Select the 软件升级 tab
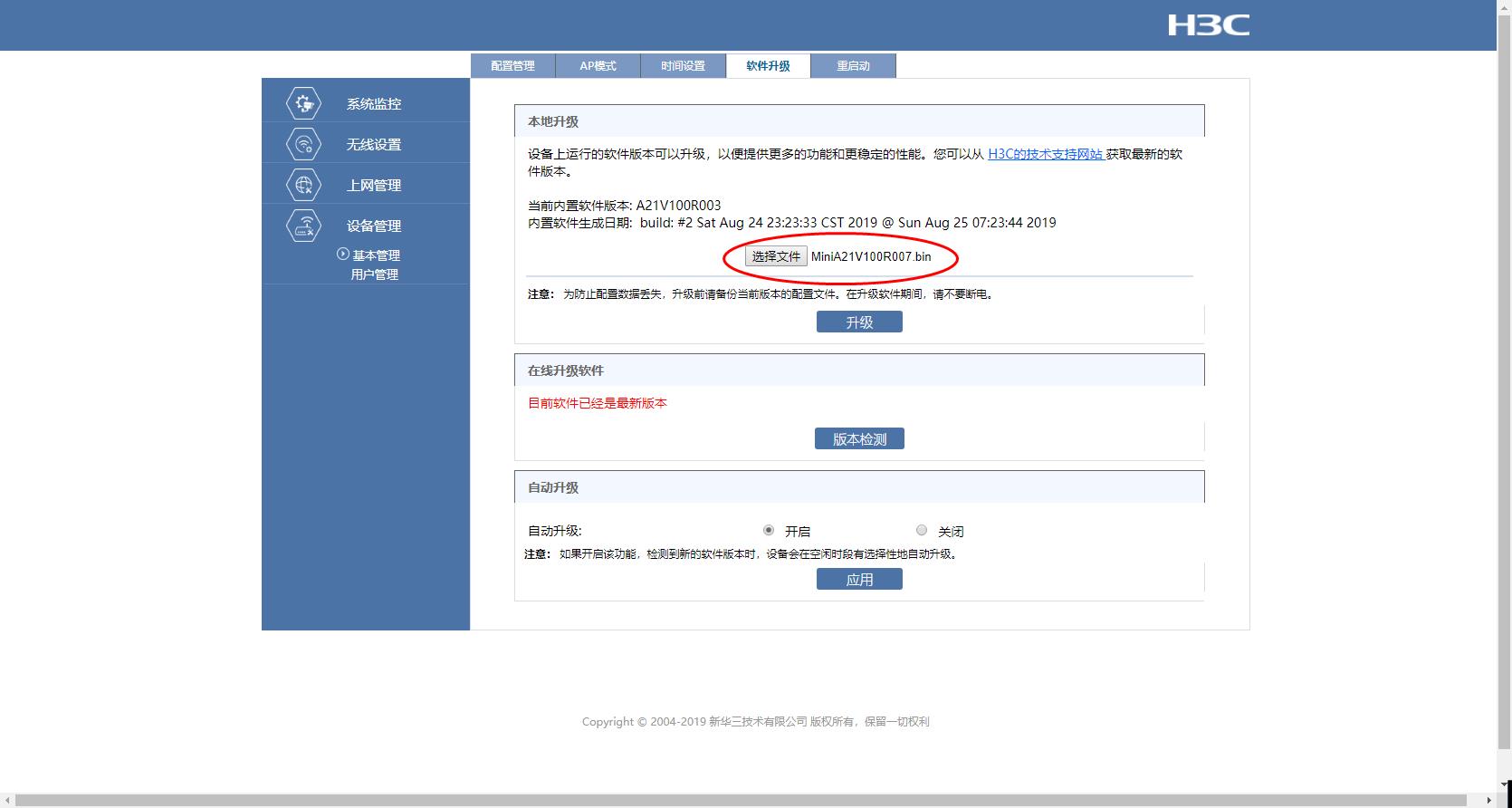The image size is (1512, 808). (769, 66)
